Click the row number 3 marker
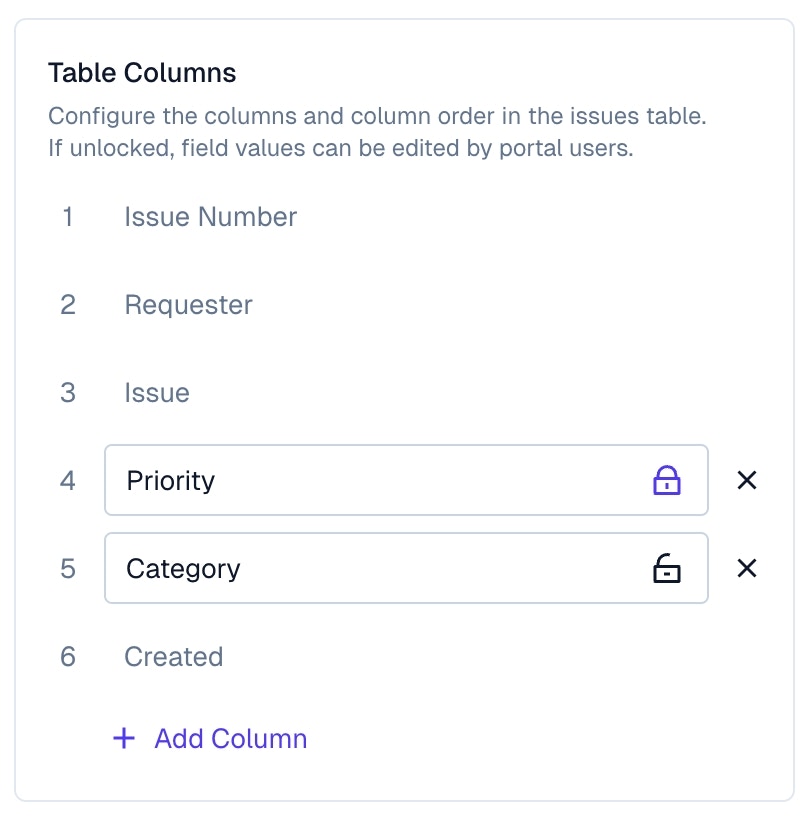 coord(68,393)
